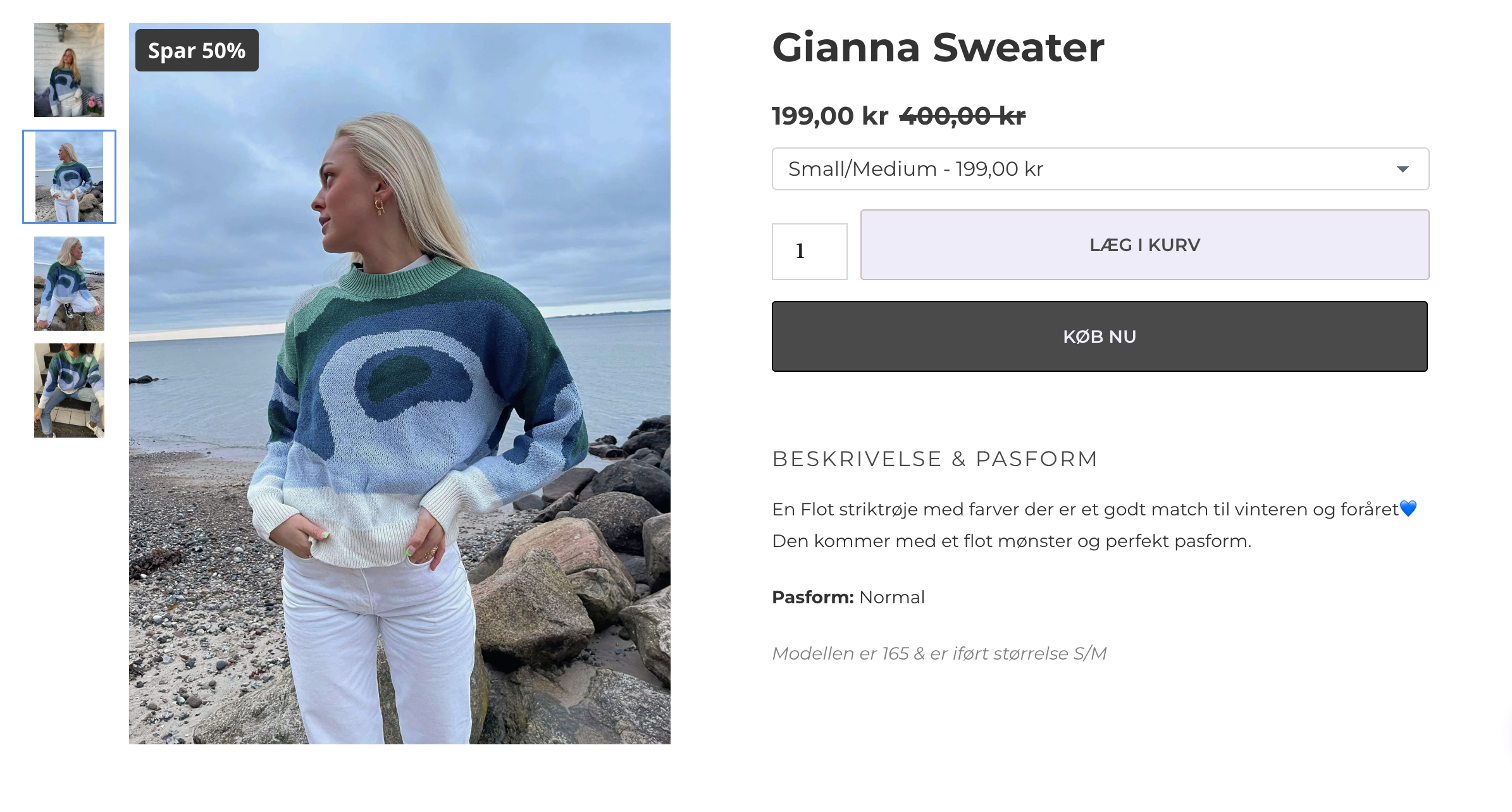Click the dropdown arrow in the size selector
Screen dimensions: 1512x812
(1403, 169)
